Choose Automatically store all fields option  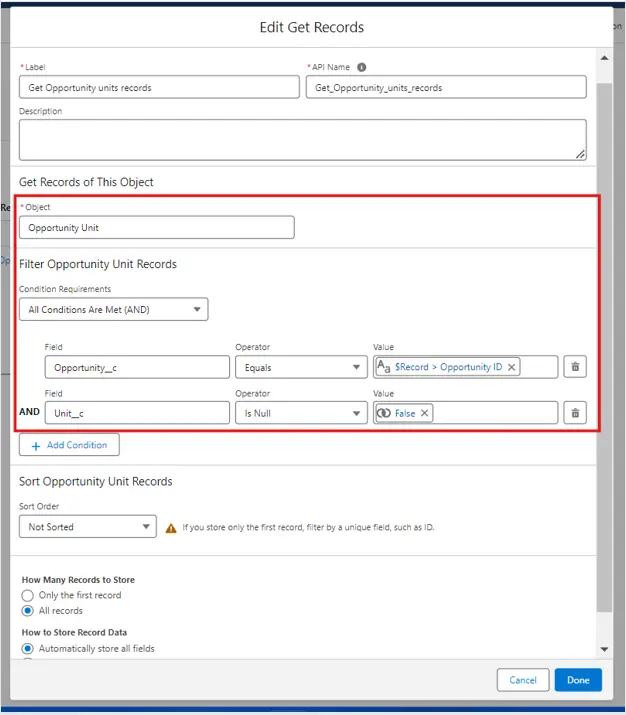(x=28, y=649)
